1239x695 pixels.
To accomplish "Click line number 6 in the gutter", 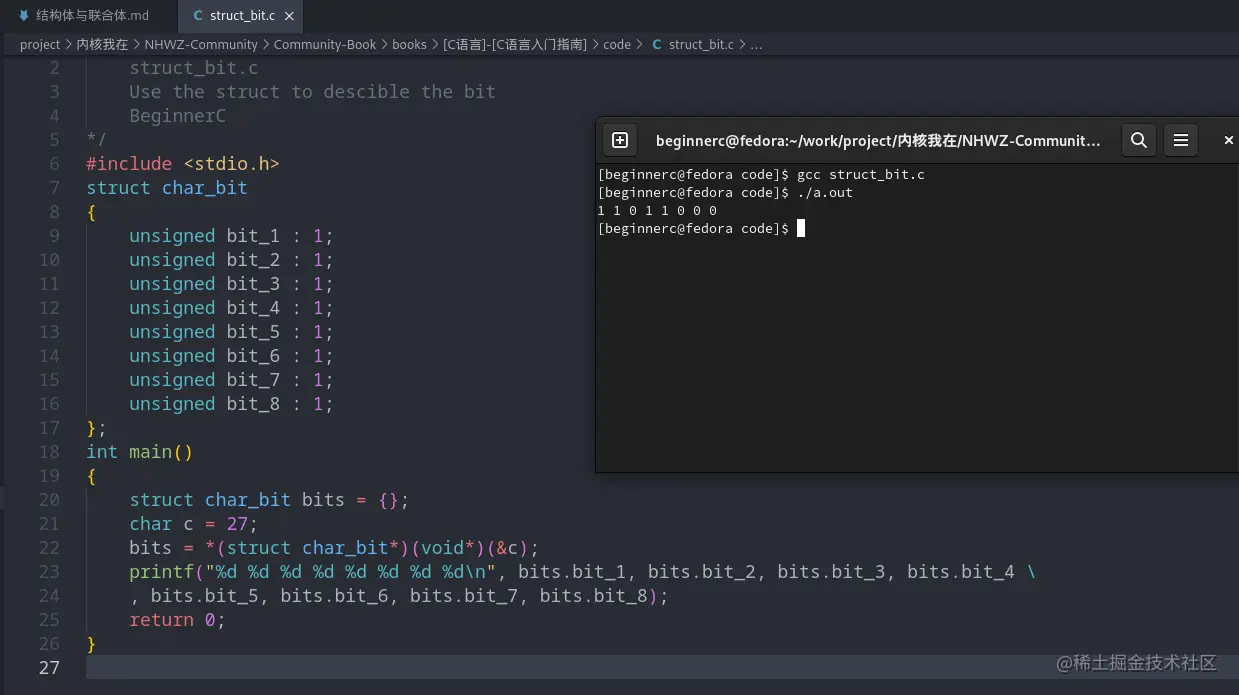I will (x=54, y=164).
